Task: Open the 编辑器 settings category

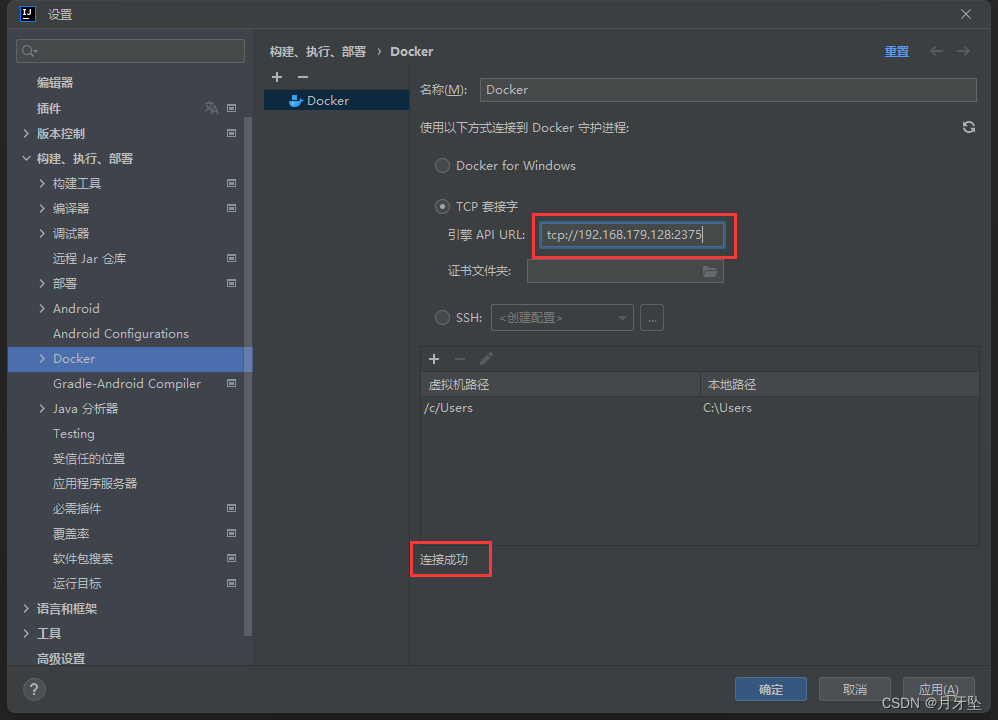Action: point(55,83)
